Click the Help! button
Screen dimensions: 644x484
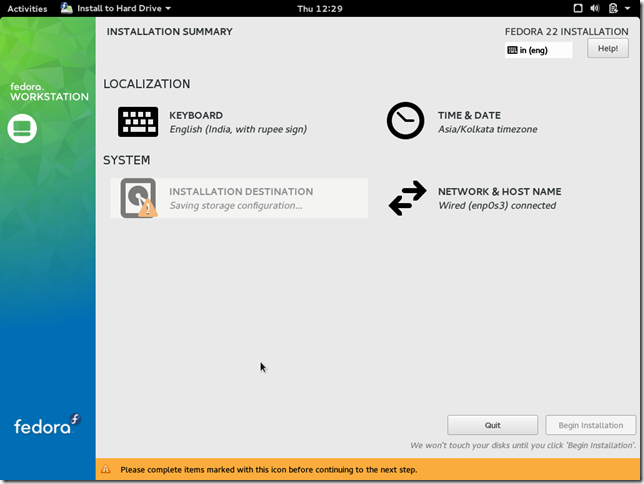pos(608,48)
